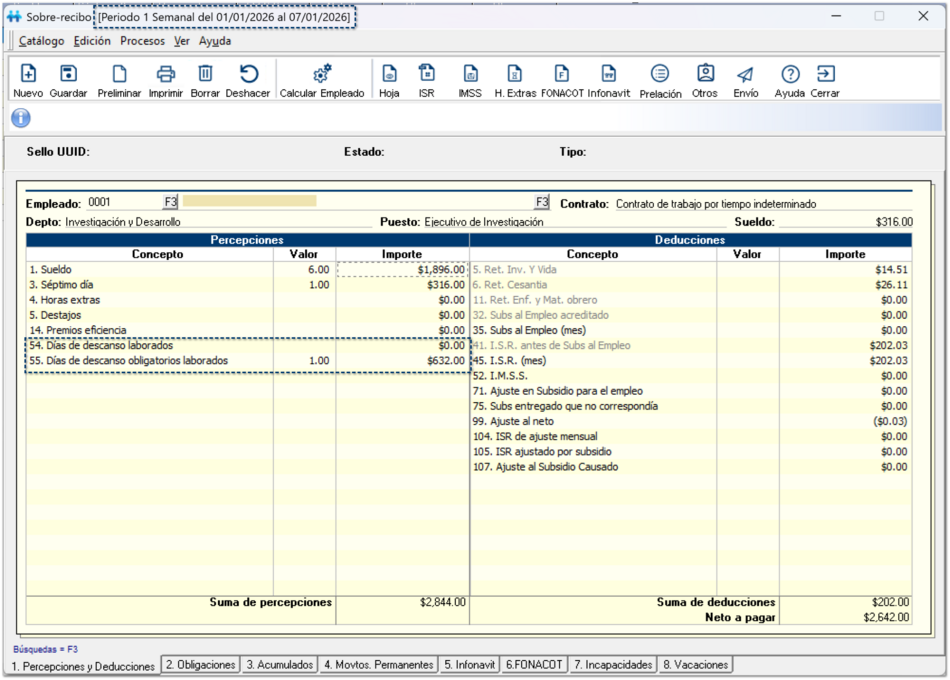This screenshot has height=680, width=950.
Task: Save the receipt with Guardar icon
Action: pyautogui.click(x=68, y=74)
